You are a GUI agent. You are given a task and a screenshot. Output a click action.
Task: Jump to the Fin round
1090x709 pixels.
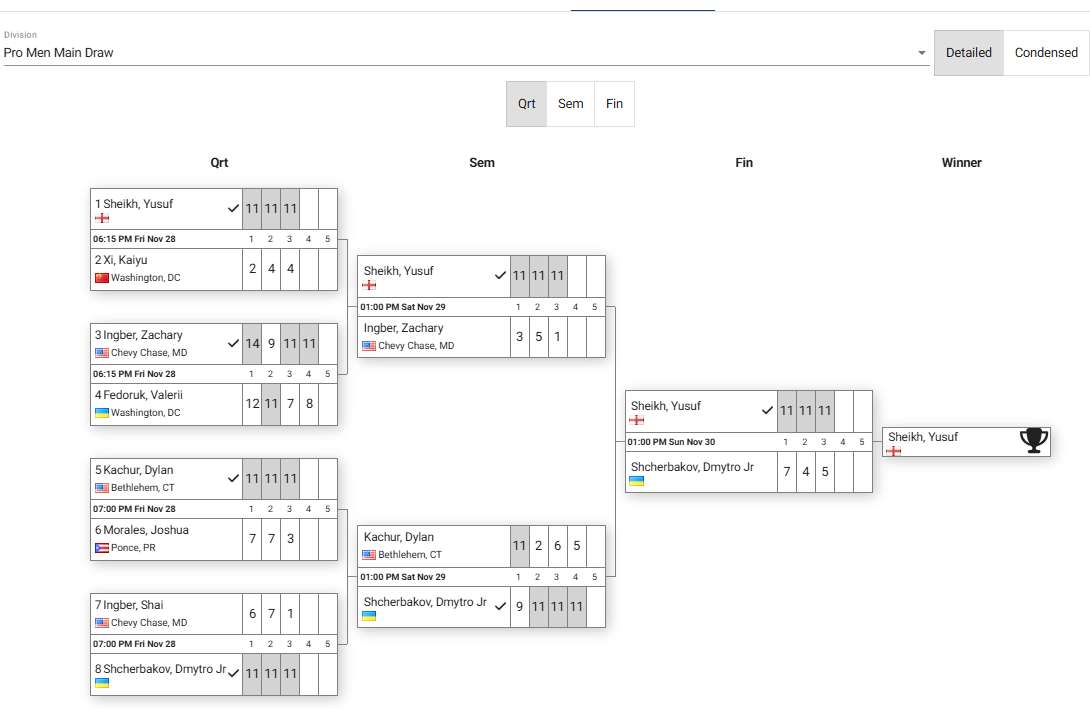click(x=614, y=104)
